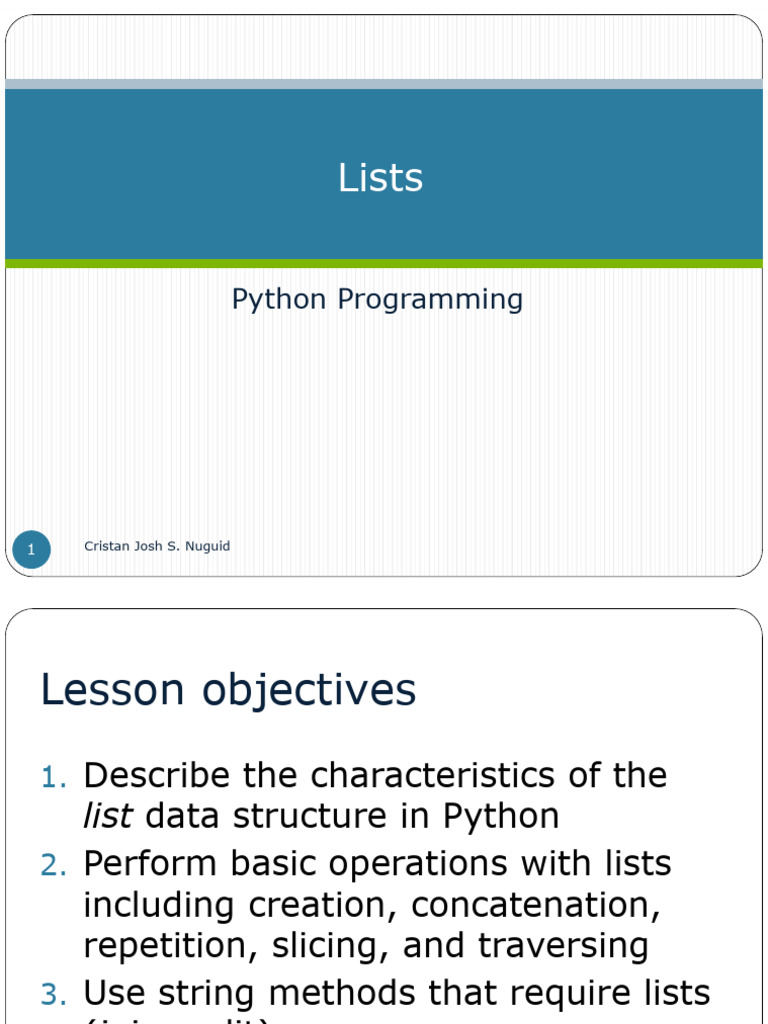Click the "Python Programming" subtitle text
The height and width of the screenshot is (1024, 768).
coord(377,299)
